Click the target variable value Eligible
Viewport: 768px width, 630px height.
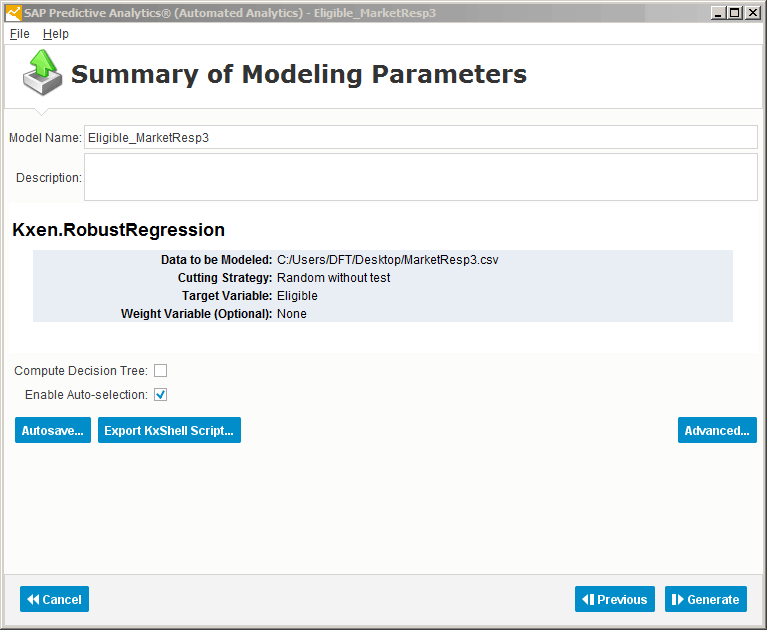click(x=297, y=296)
